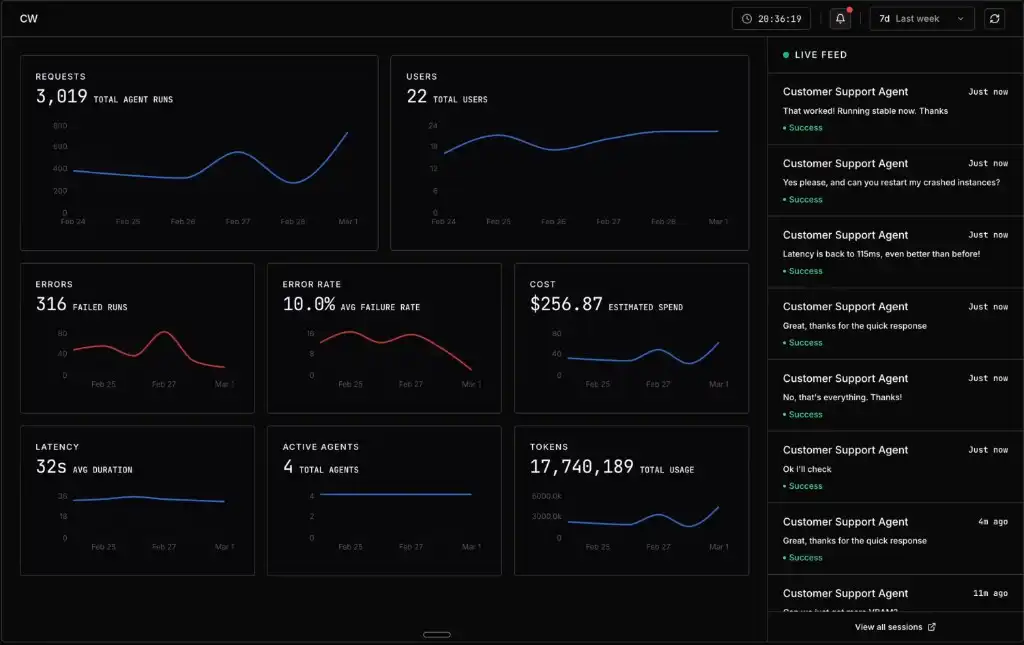Select the 'restart my crashed instances' feed entry
Screen dimensions: 1024x645
tap(895, 181)
